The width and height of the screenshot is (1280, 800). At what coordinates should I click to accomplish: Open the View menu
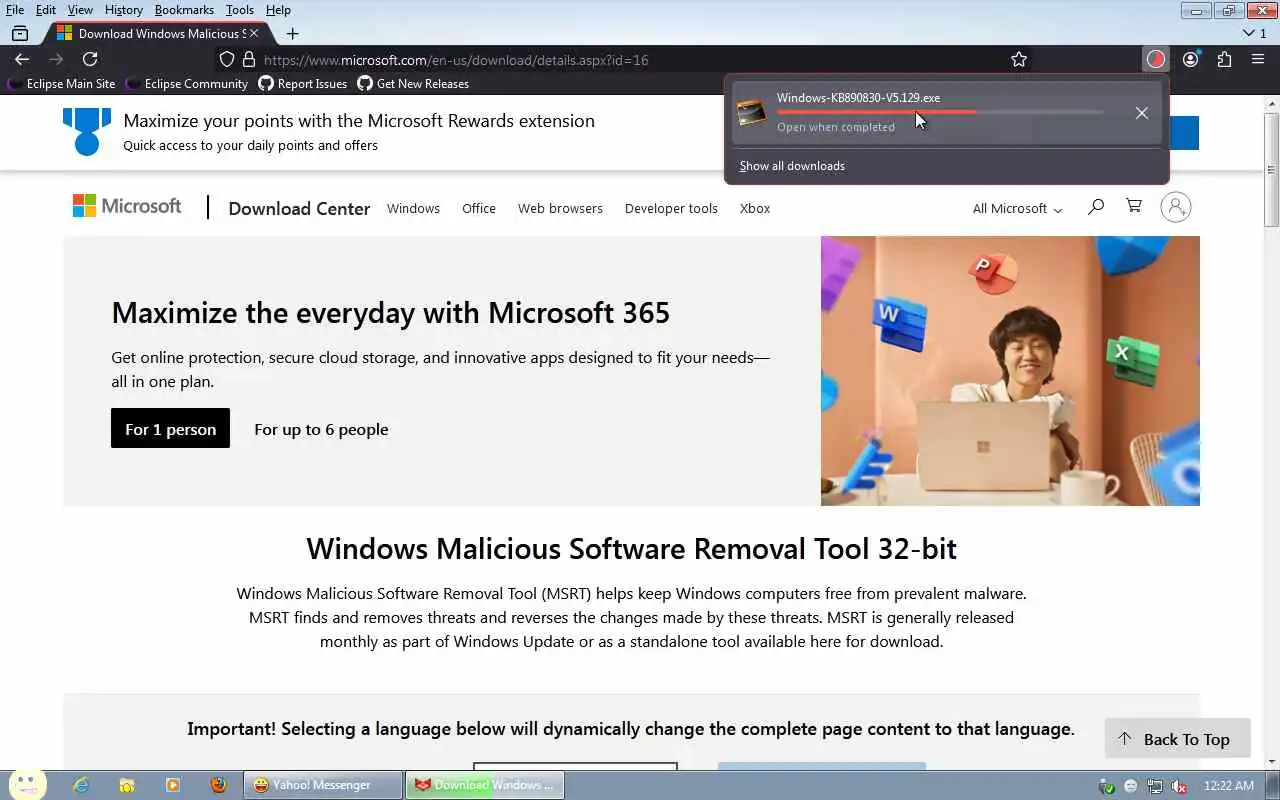(x=80, y=10)
